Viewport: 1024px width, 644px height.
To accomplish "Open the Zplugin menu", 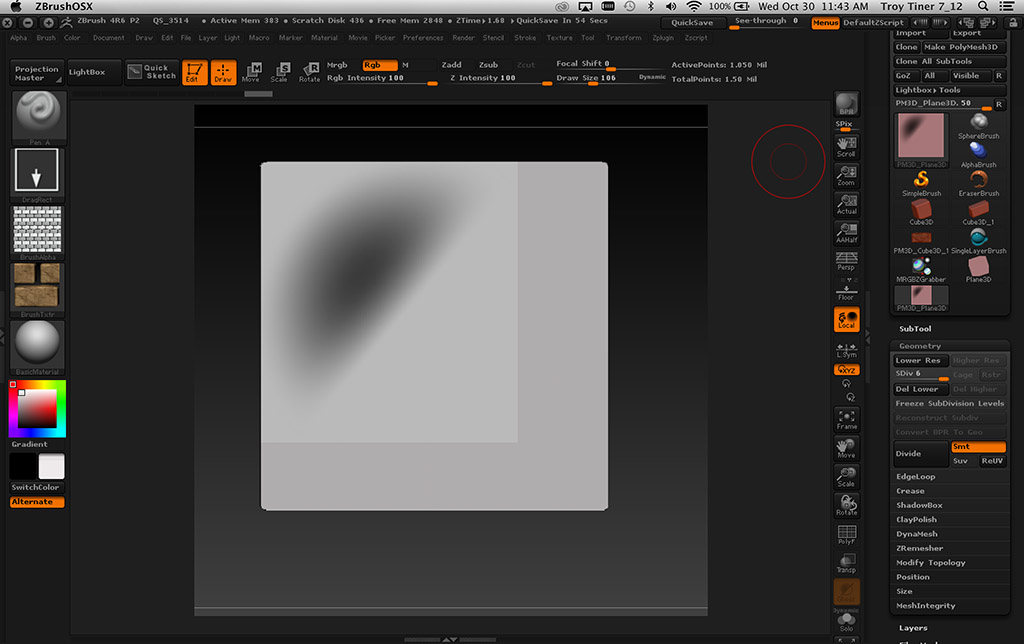I will [662, 38].
